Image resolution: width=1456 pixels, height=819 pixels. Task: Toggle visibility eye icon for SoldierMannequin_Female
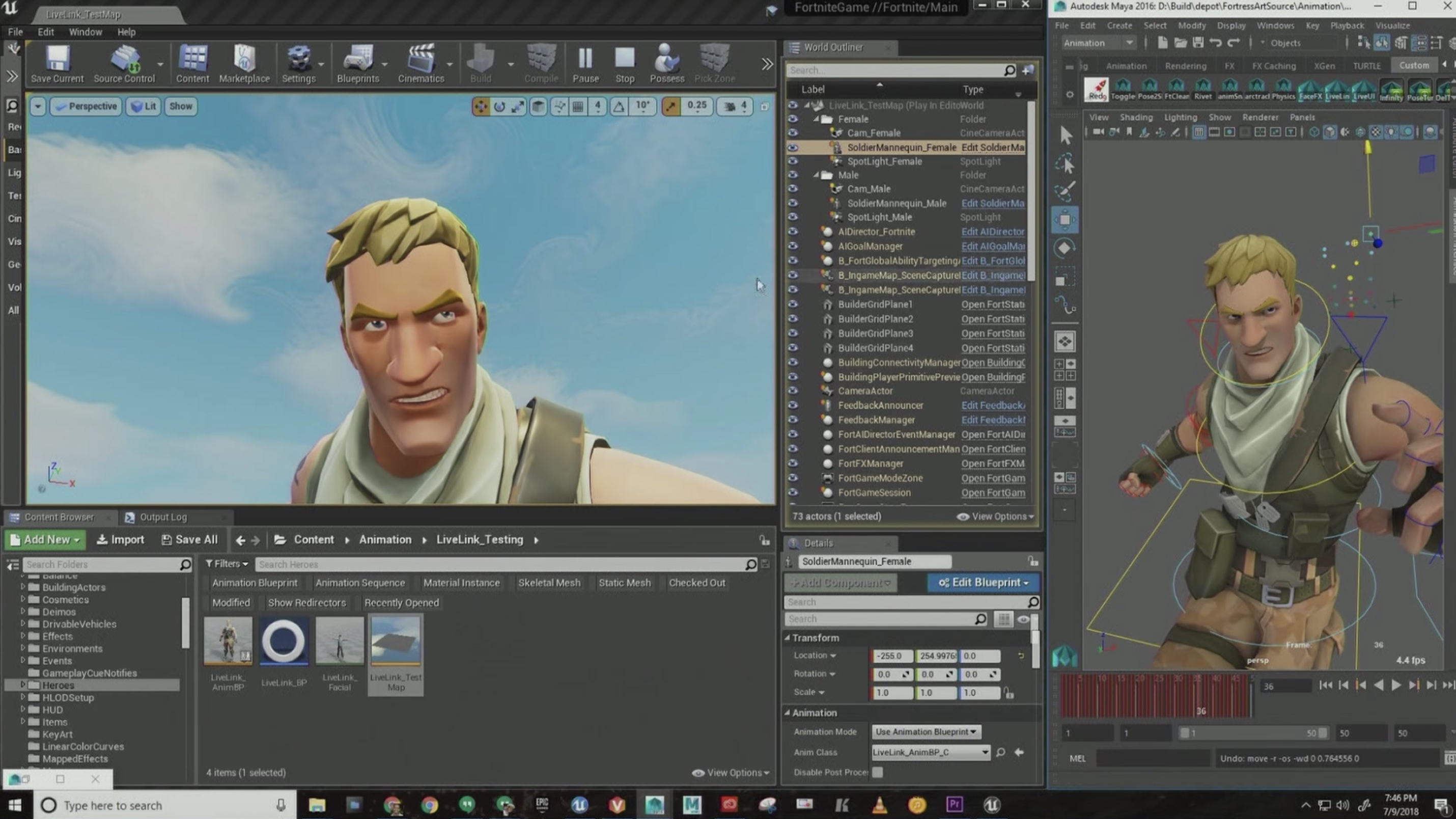point(793,147)
